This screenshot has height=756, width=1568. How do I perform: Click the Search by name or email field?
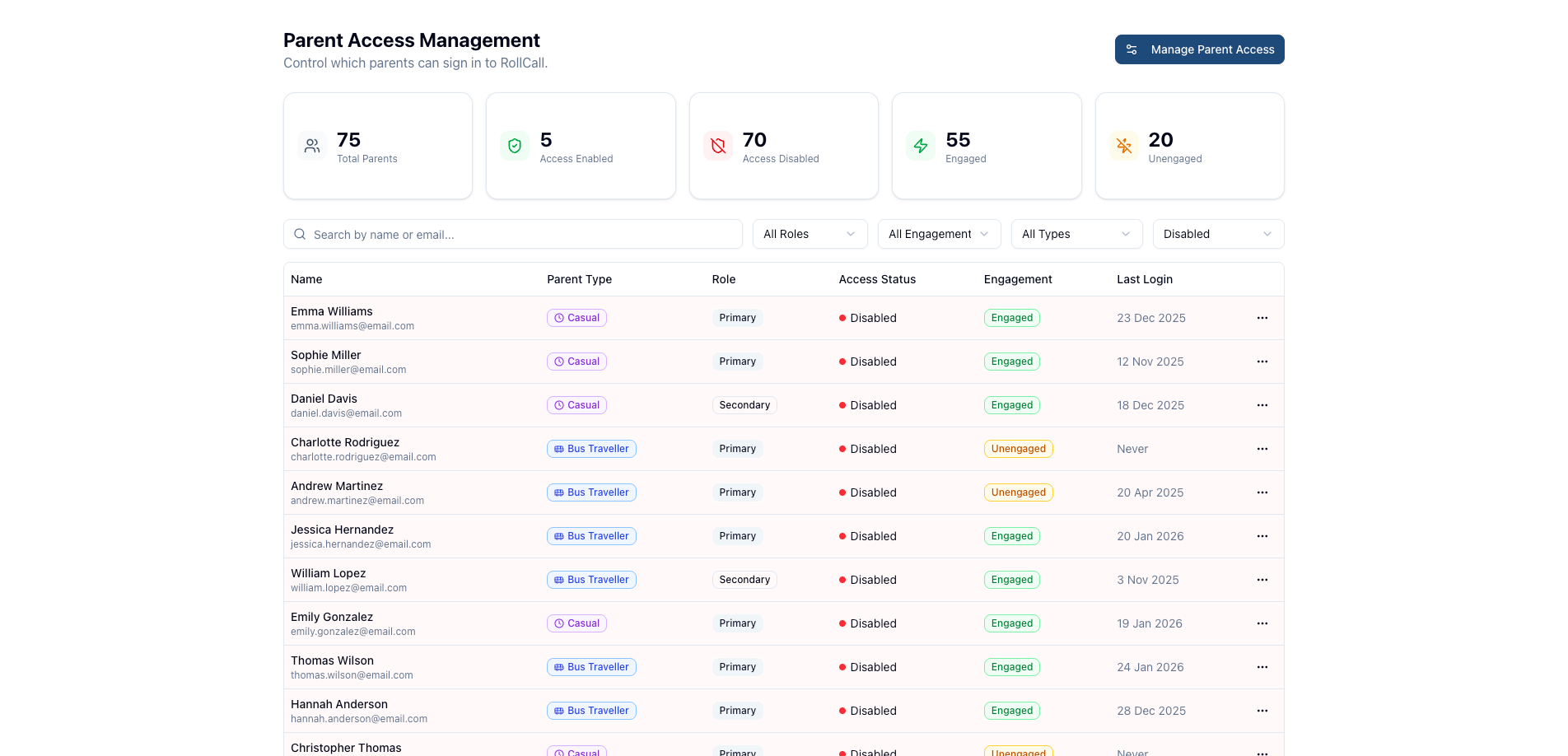(x=513, y=235)
